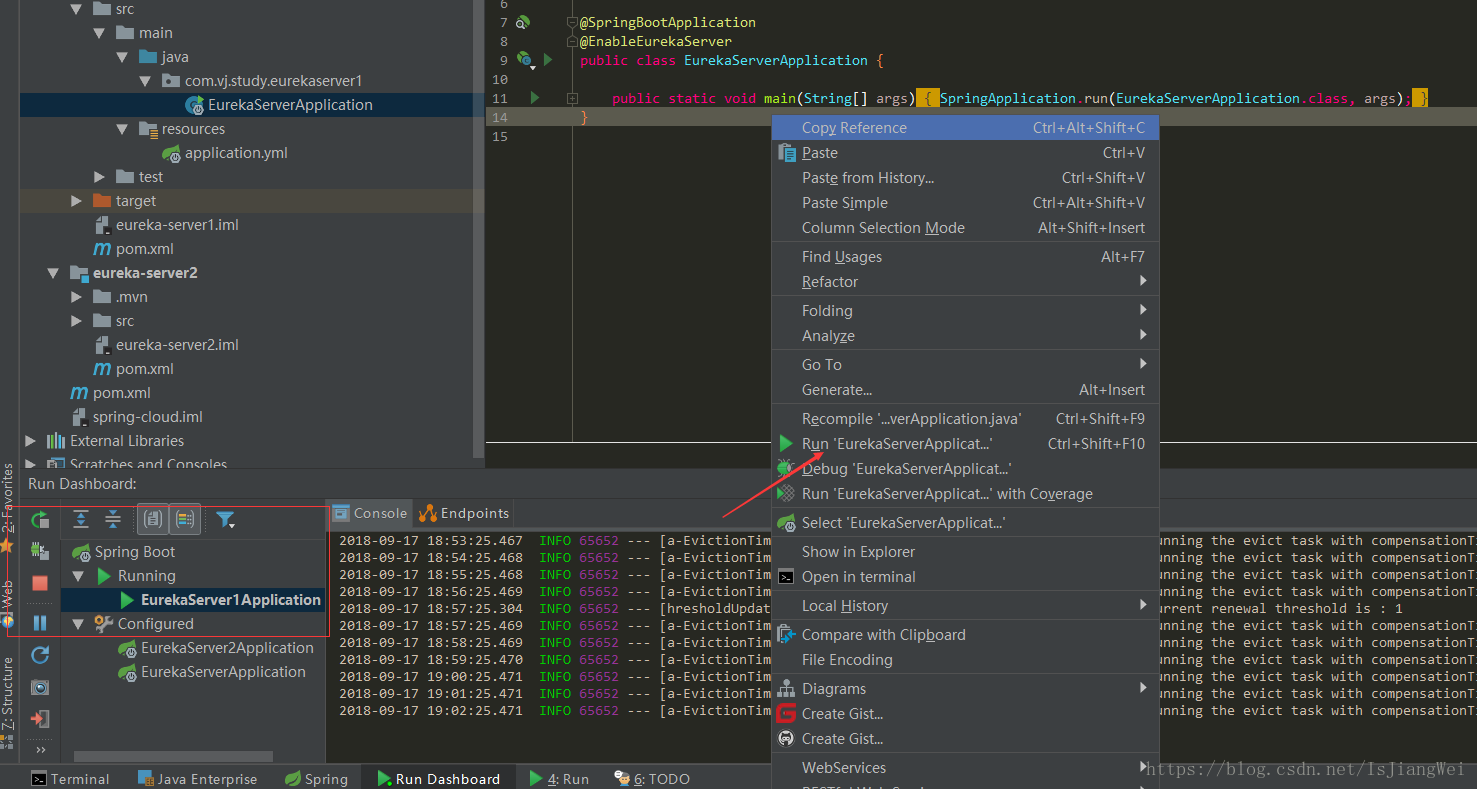Expand the .mvn folder in project tree

coord(77,297)
